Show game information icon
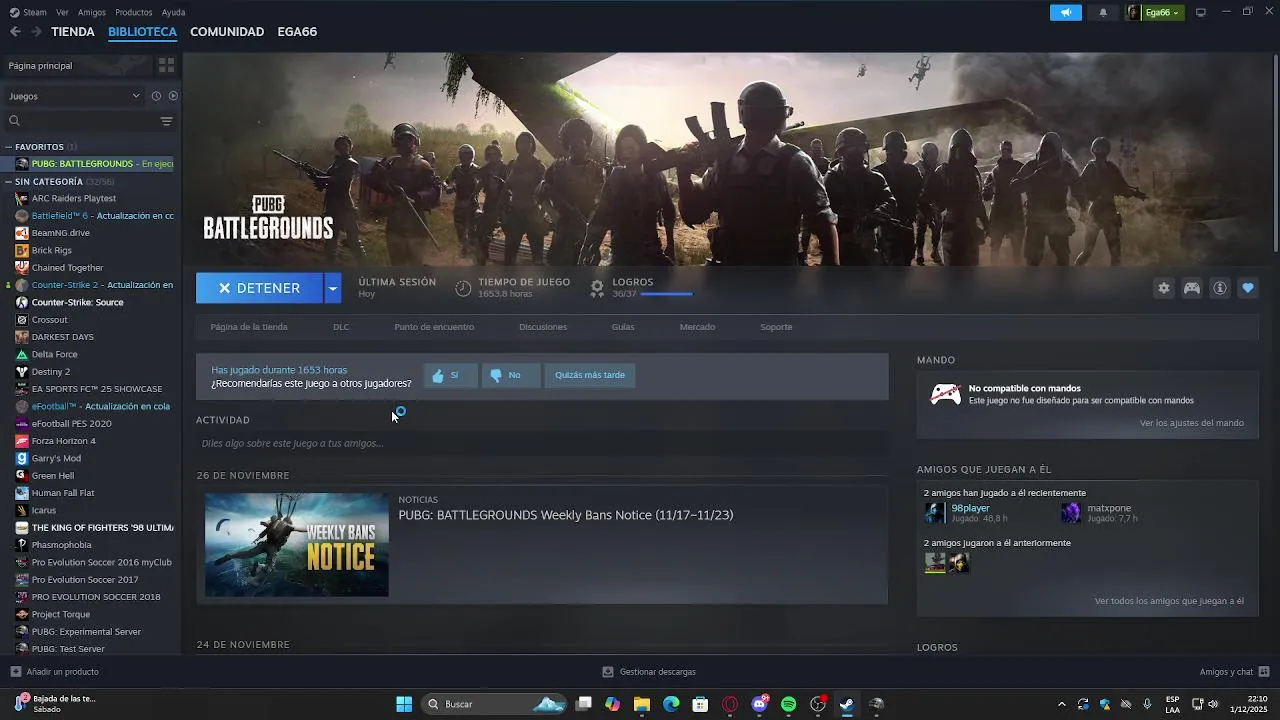Viewport: 1280px width, 720px height. click(1220, 288)
